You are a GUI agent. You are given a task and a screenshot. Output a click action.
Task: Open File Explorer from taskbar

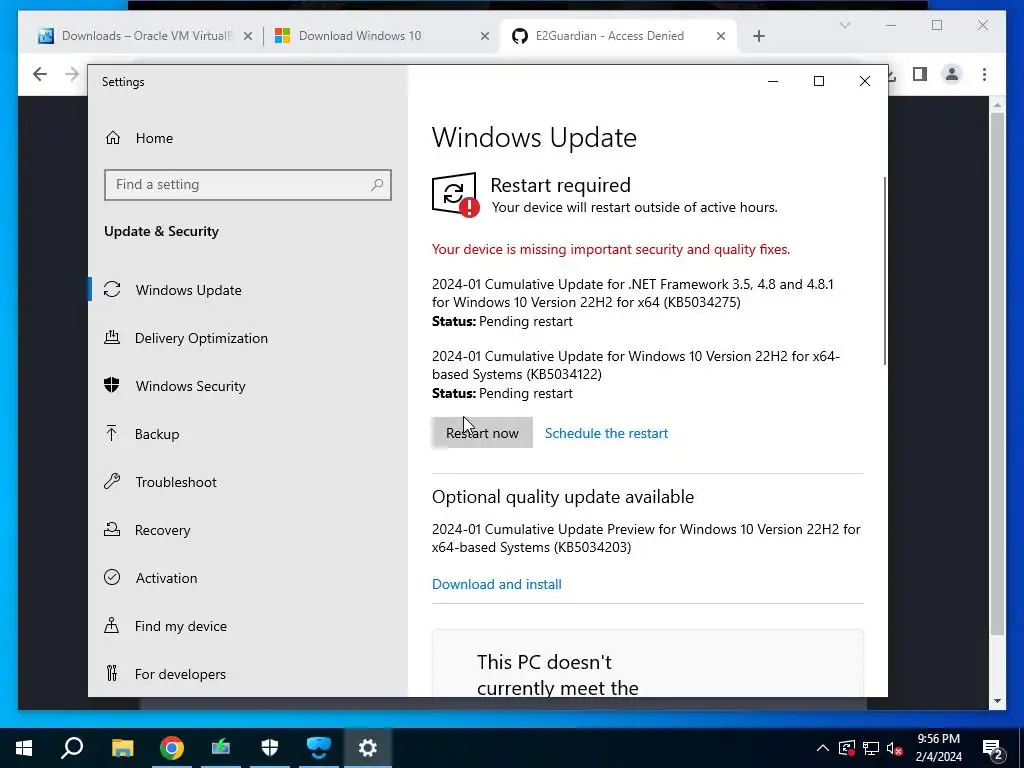(122, 748)
